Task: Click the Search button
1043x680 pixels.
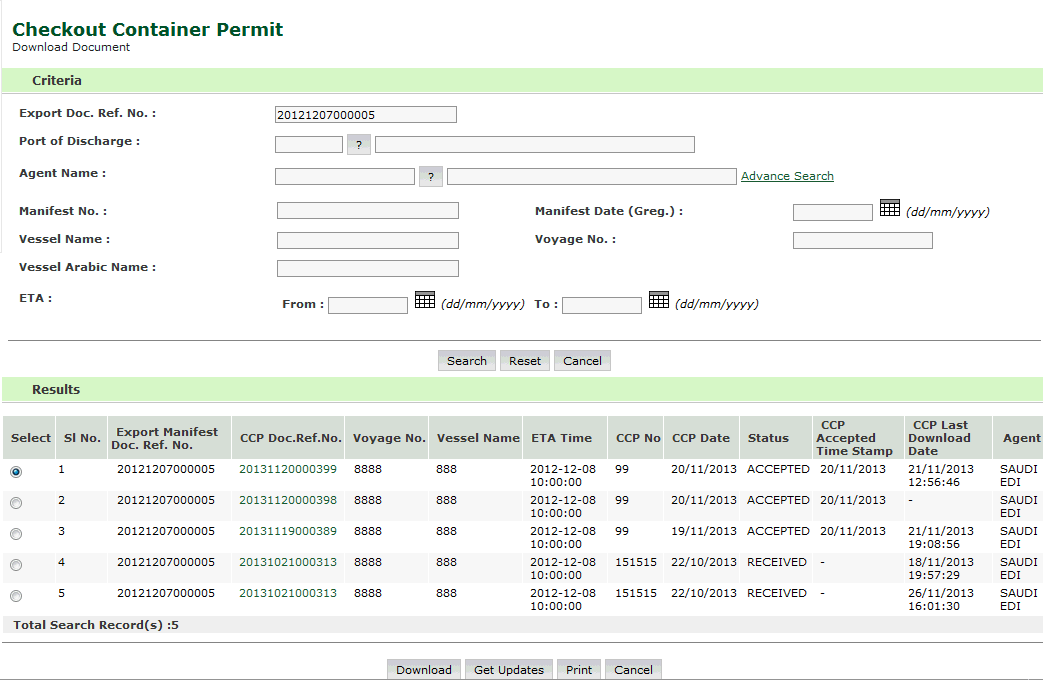Action: (x=466, y=361)
